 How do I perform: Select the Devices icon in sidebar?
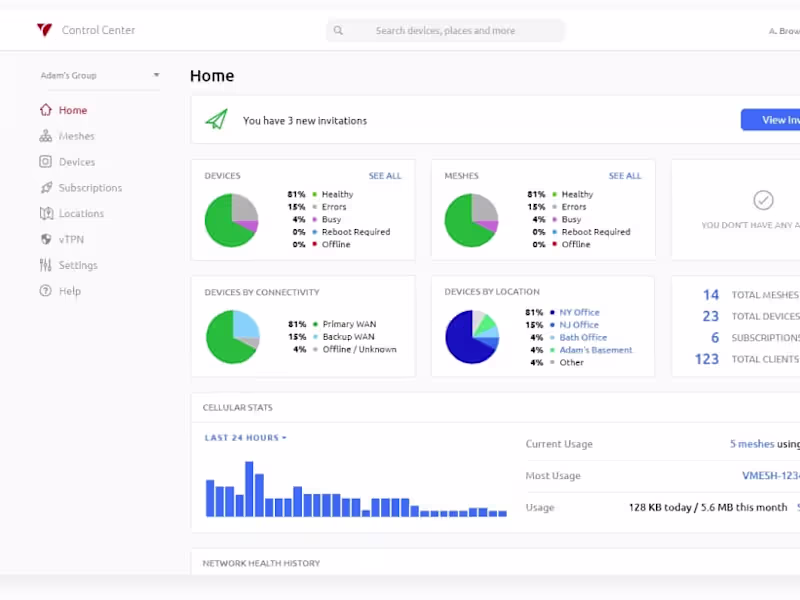click(45, 162)
